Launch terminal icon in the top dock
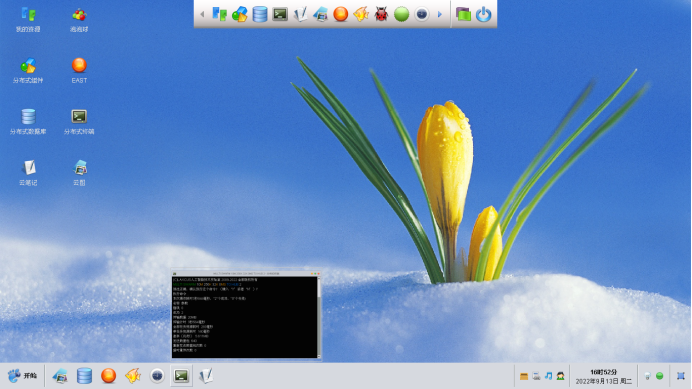Viewport: 692px width, 389px height. tap(280, 14)
